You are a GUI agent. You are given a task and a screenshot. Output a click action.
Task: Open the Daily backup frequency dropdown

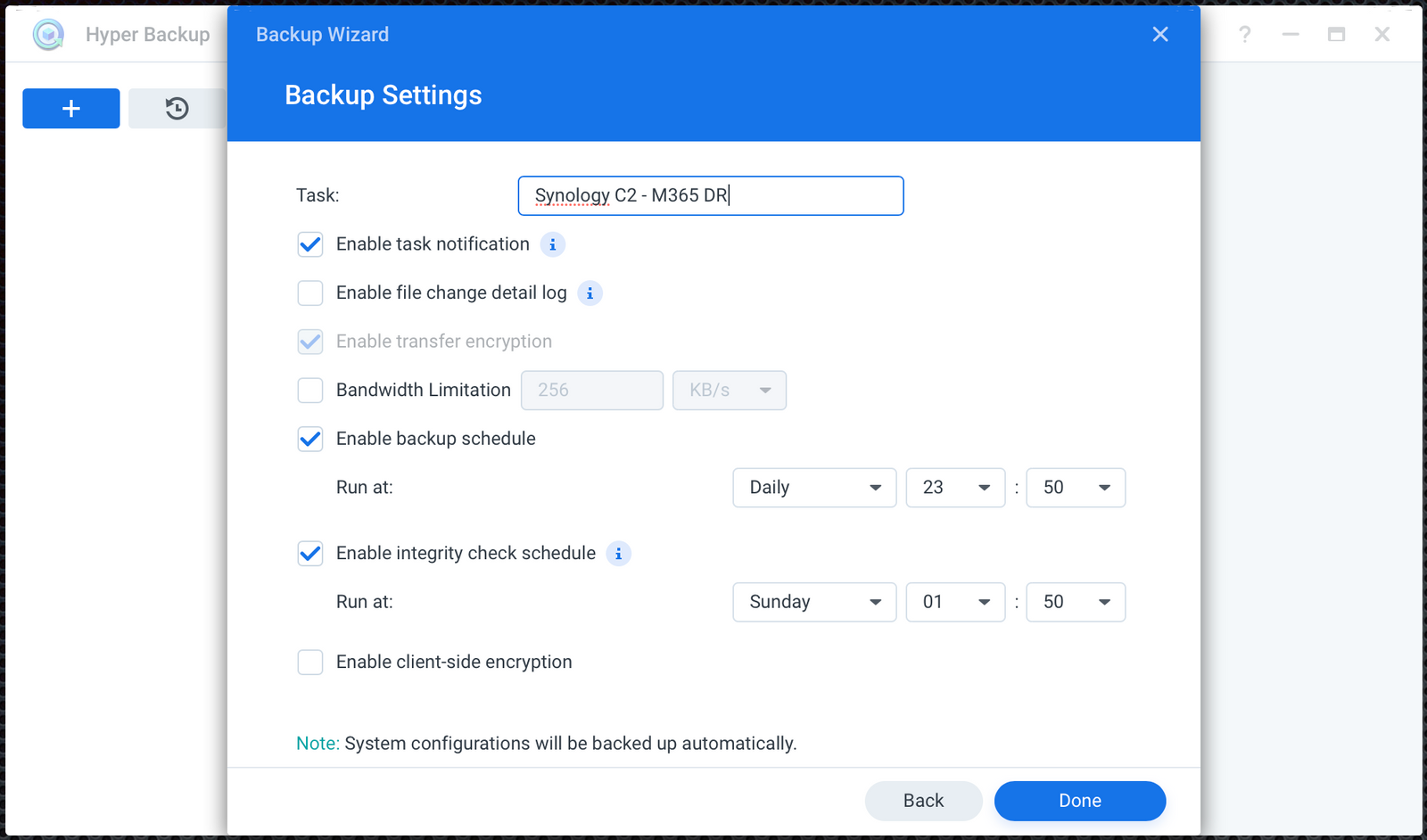pyautogui.click(x=813, y=488)
